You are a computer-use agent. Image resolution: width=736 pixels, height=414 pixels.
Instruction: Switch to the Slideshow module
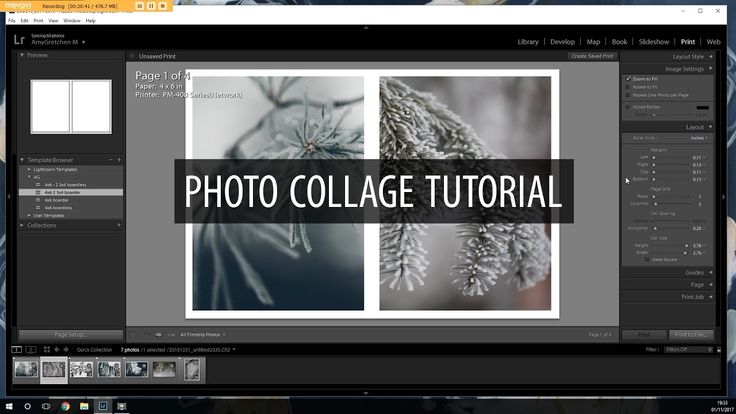coord(654,42)
